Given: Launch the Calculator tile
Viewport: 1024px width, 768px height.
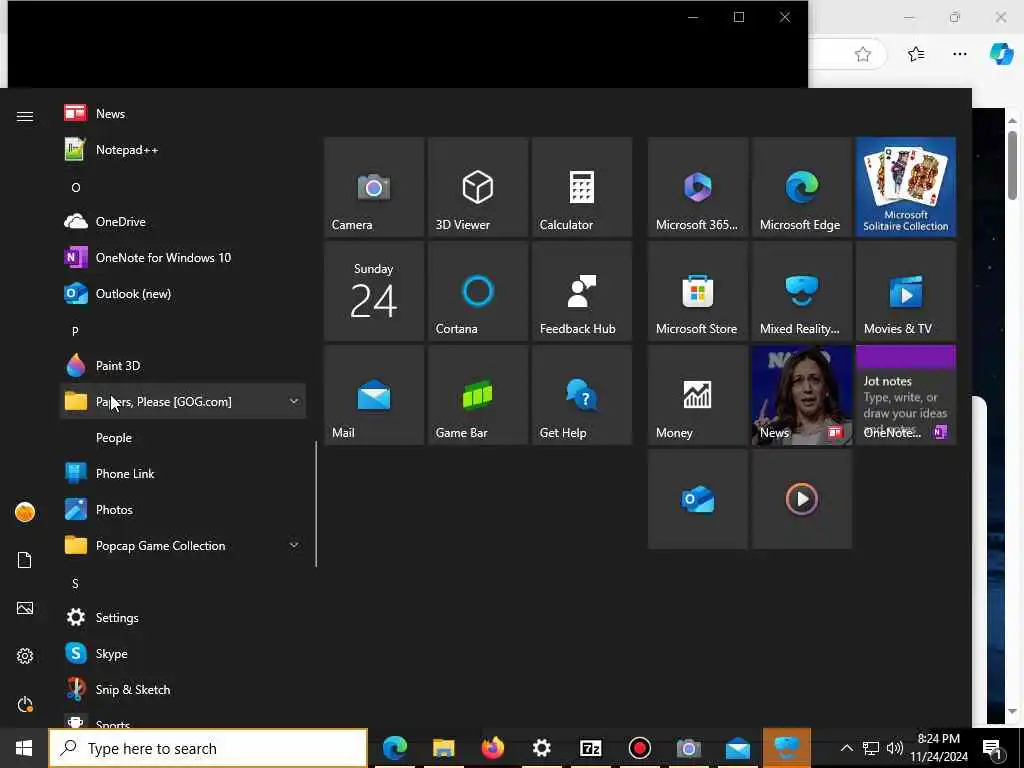Looking at the screenshot, I should [x=582, y=187].
